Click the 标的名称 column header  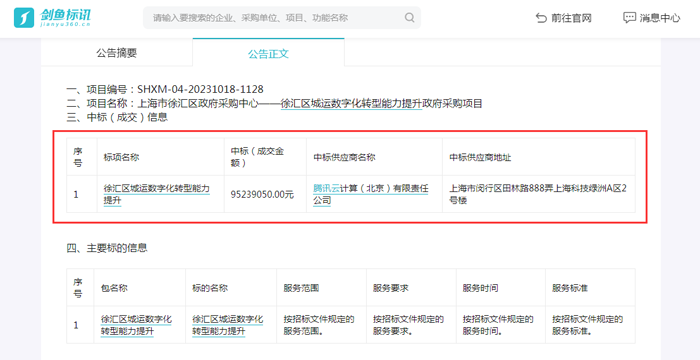point(210,288)
